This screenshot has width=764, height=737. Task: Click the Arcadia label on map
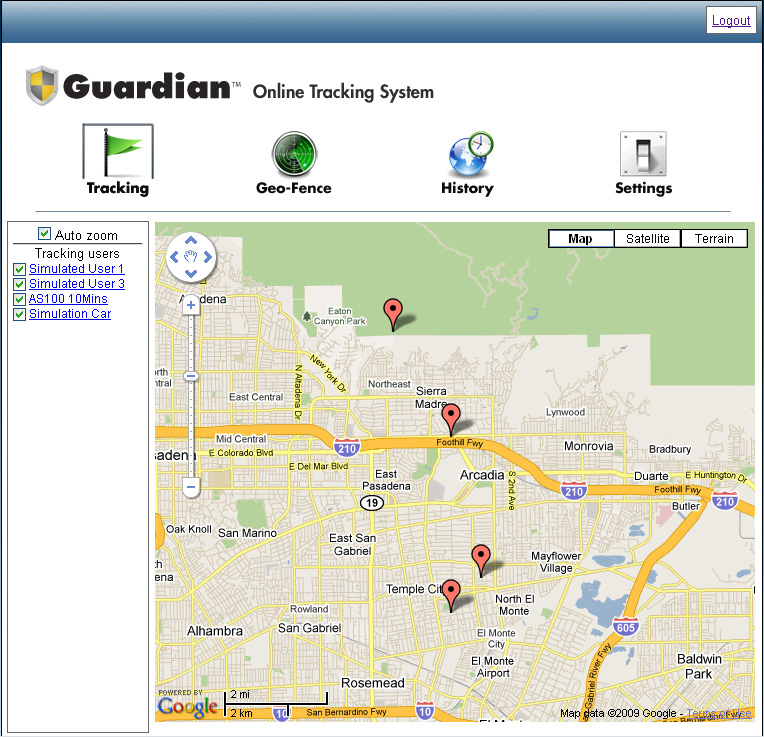click(482, 475)
